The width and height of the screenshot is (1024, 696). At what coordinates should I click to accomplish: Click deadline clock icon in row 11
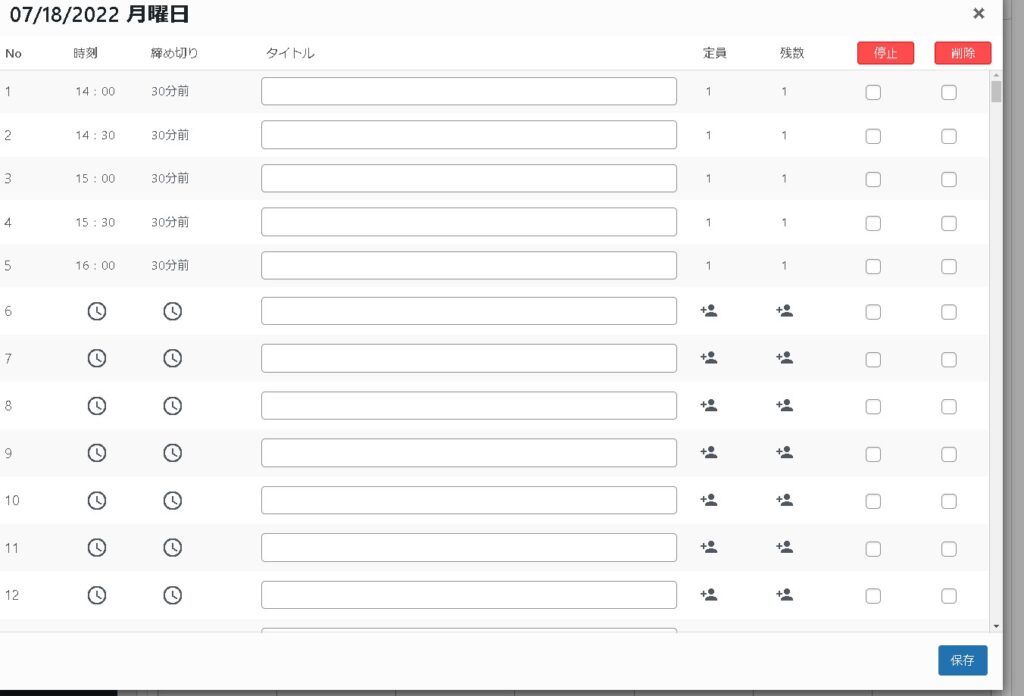pos(173,547)
